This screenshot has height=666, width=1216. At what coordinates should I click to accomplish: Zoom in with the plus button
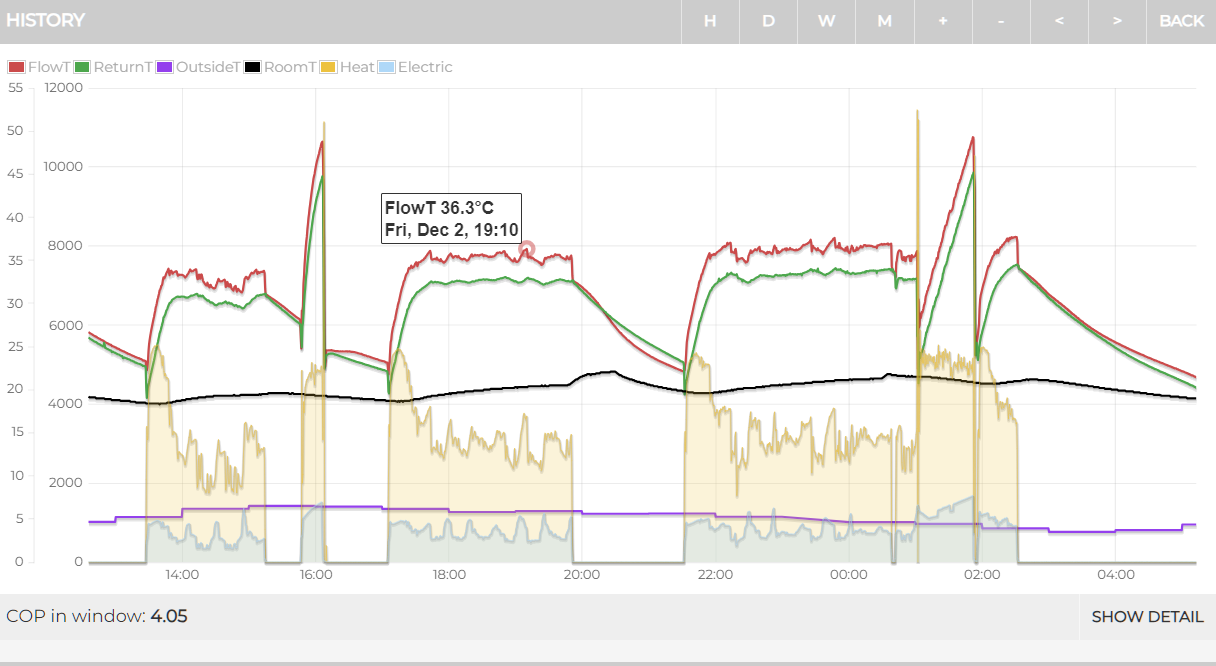pos(942,21)
